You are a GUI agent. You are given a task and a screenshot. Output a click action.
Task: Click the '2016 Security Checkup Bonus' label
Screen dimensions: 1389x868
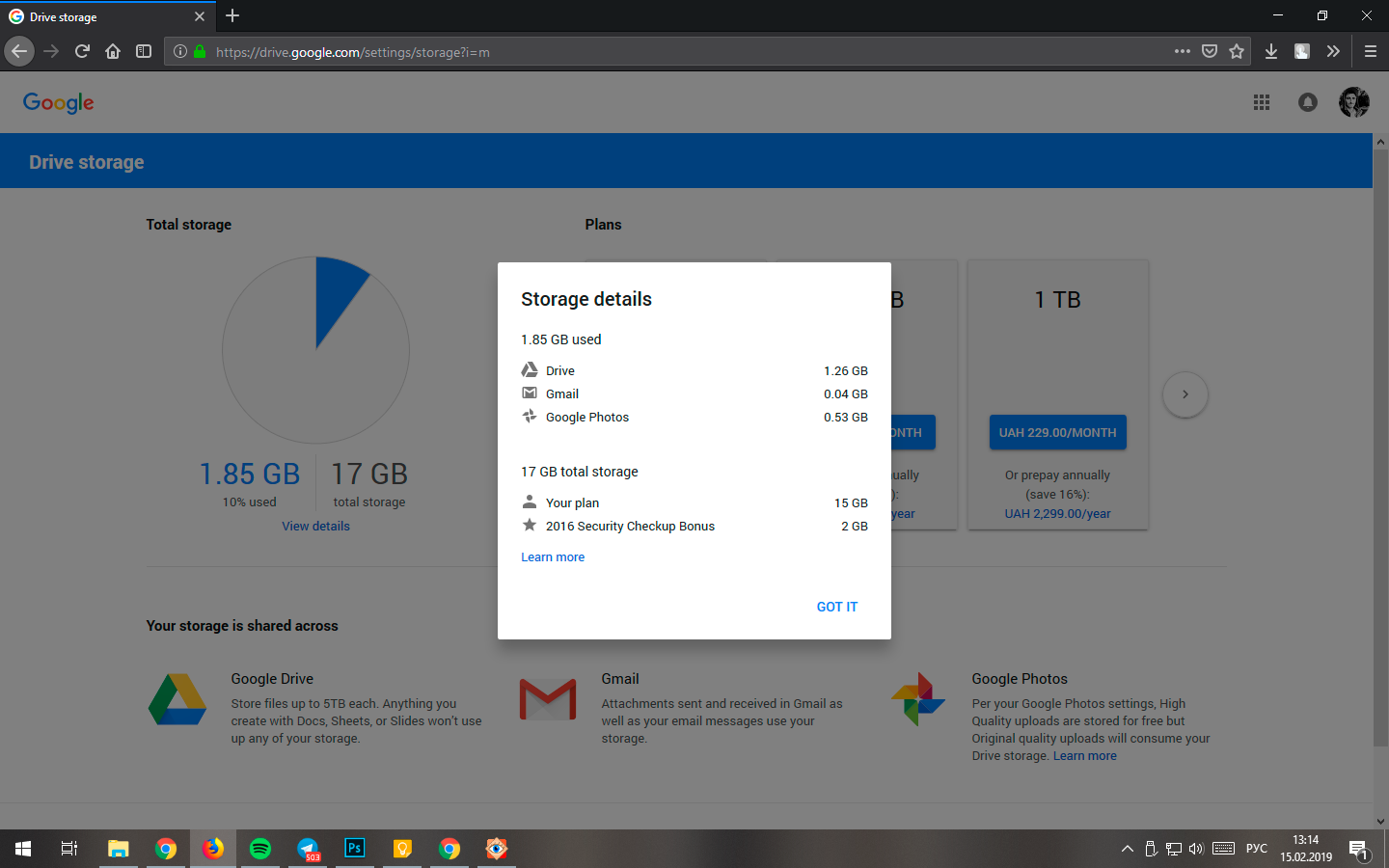pos(630,526)
